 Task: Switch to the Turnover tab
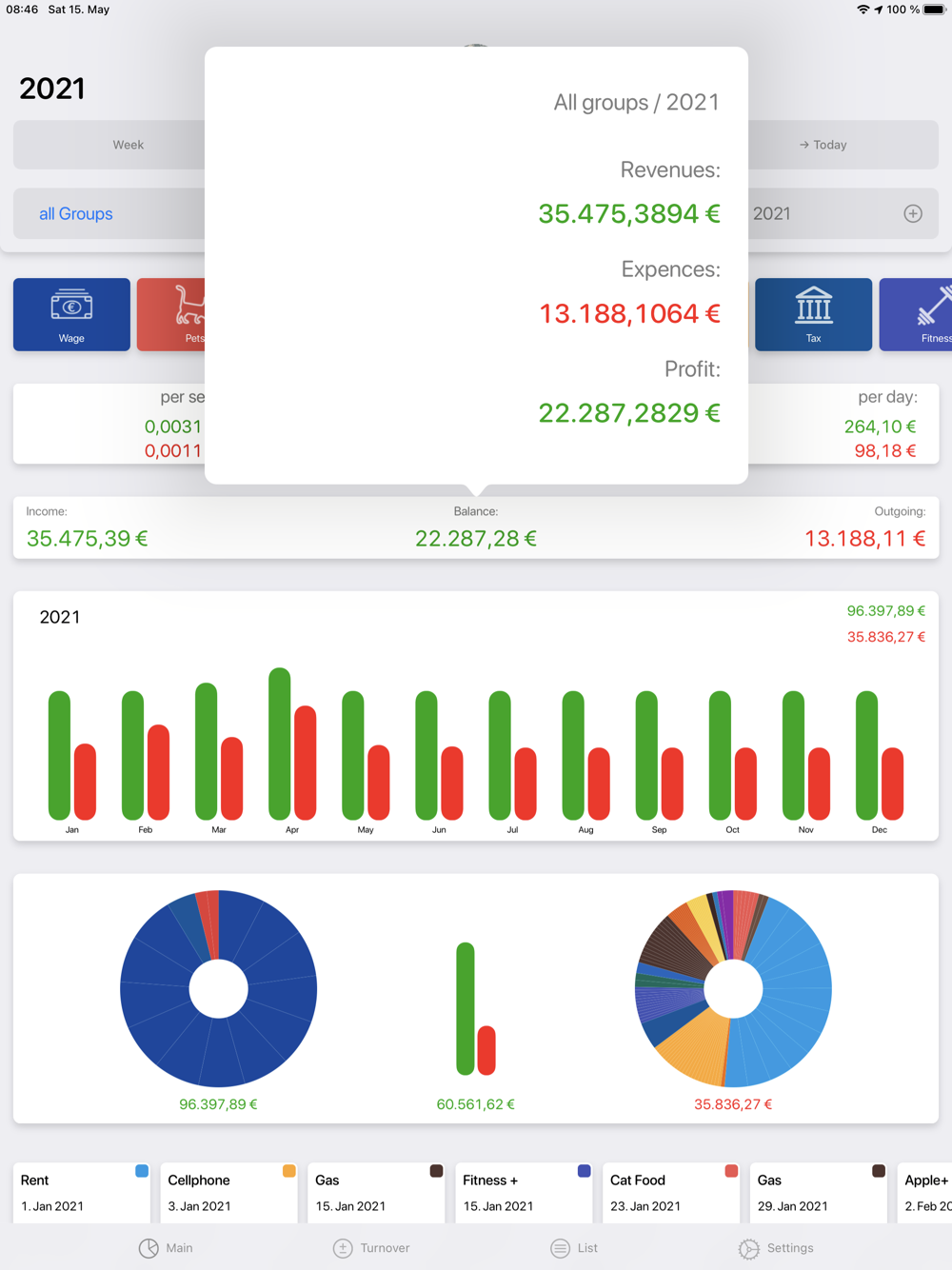point(371,1248)
